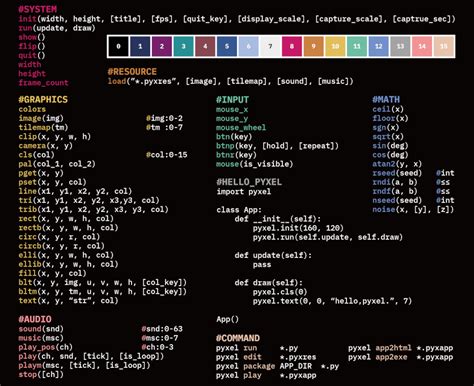Screen dimensions: 474x386
Task: Click the play_pos(ch) function text
Action: pos(46,347)
